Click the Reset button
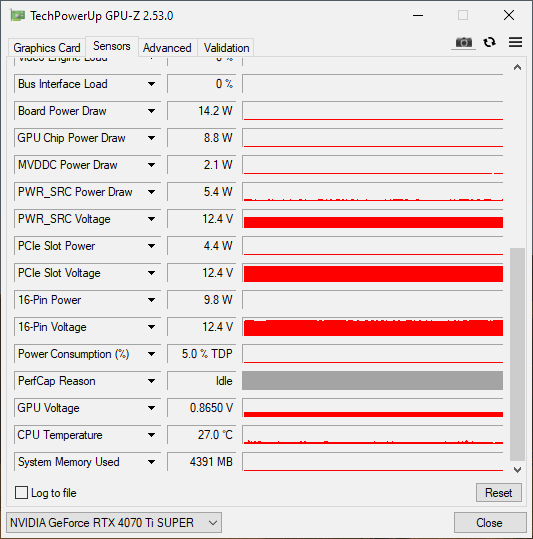 point(498,493)
